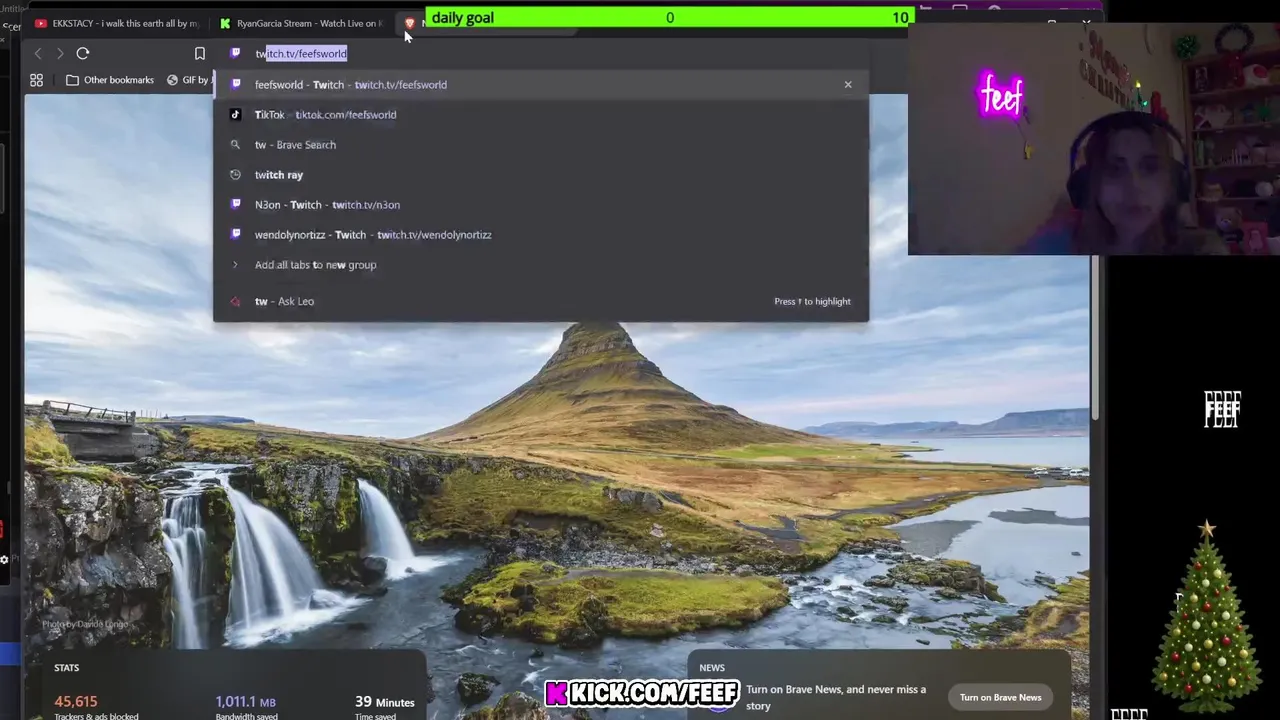The width and height of the screenshot is (1280, 720).
Task: Expand the chevron beside Add all tabs
Action: click(235, 265)
